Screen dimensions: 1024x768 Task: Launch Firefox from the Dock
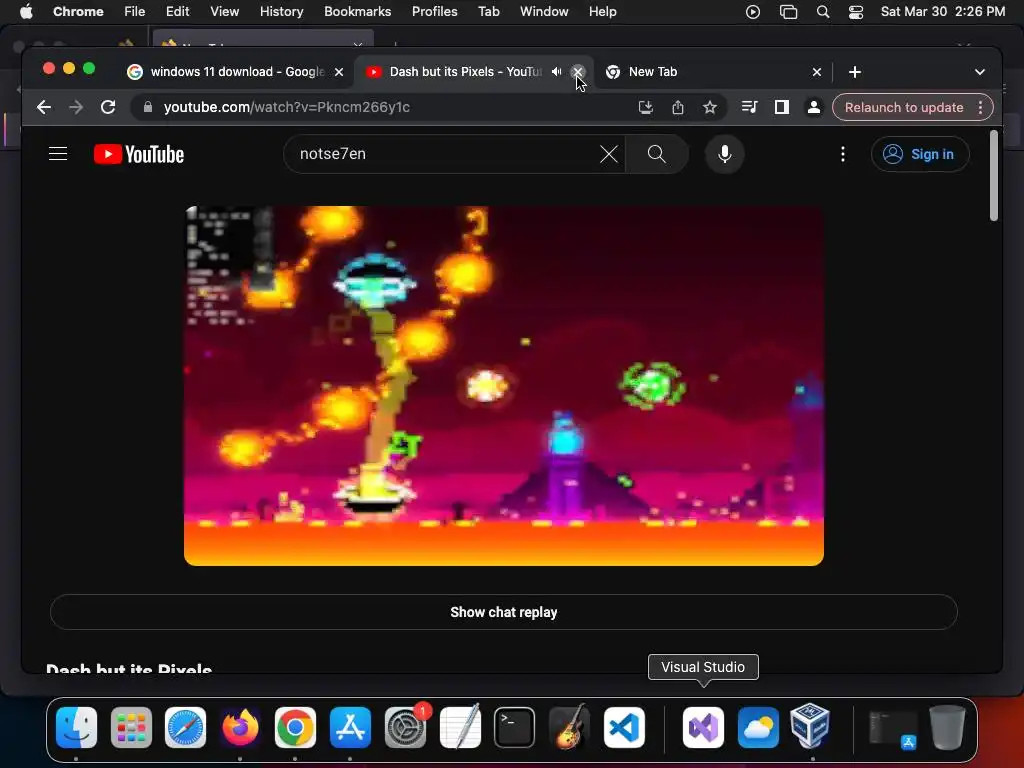(240, 727)
